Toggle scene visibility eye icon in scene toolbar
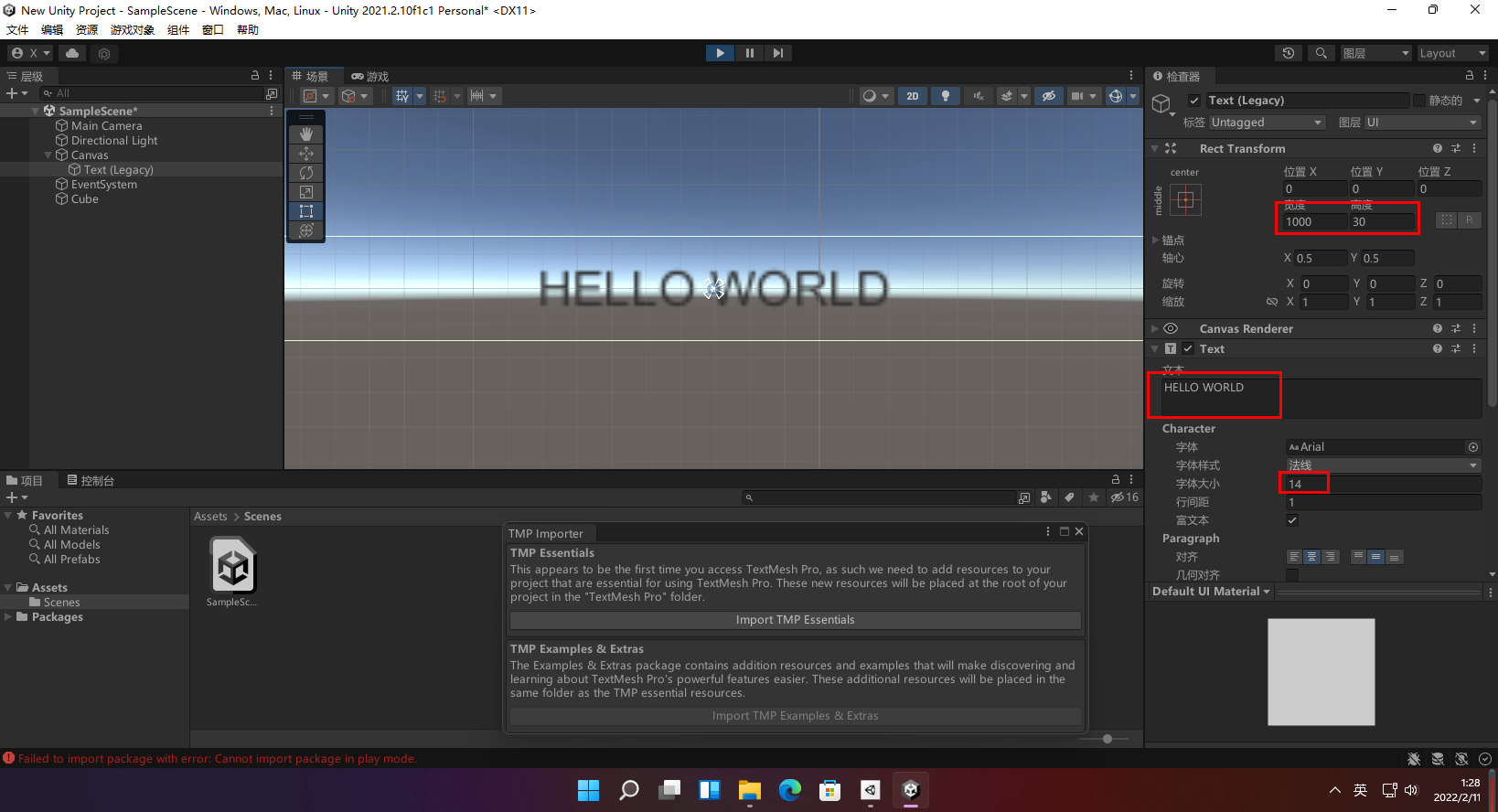This screenshot has width=1498, height=812. pyautogui.click(x=1049, y=96)
